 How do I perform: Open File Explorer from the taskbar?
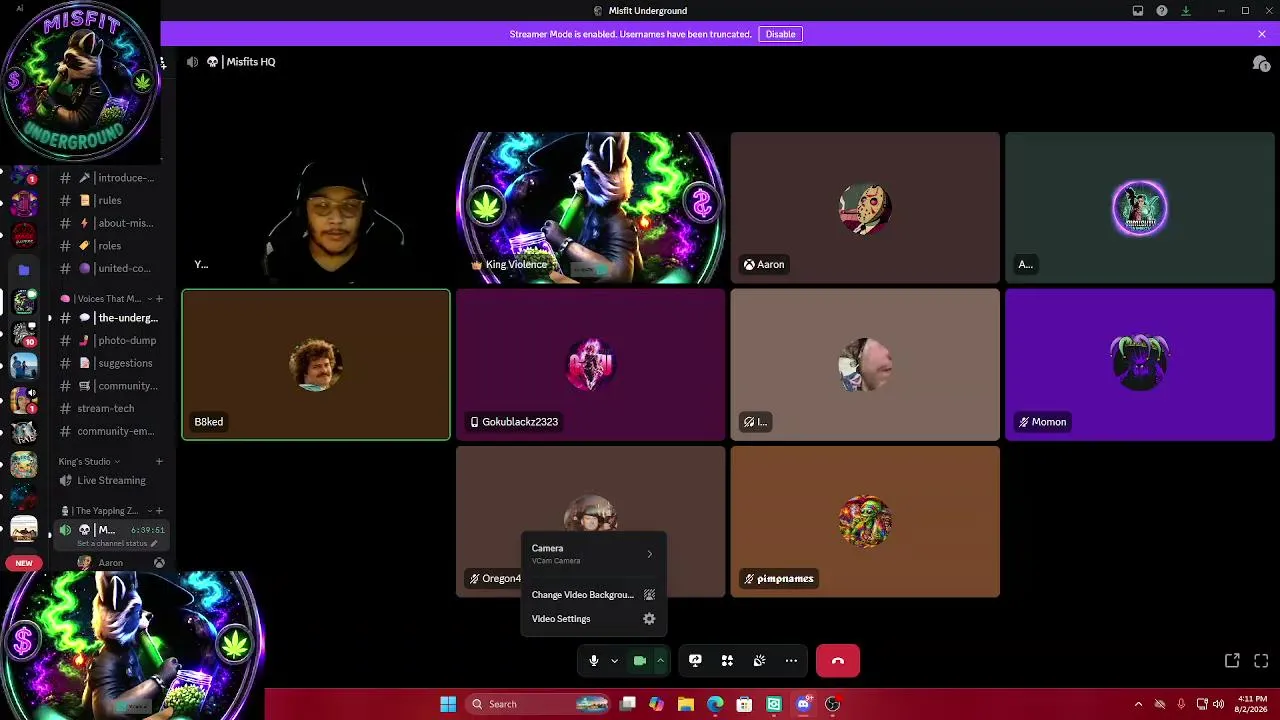tap(685, 704)
